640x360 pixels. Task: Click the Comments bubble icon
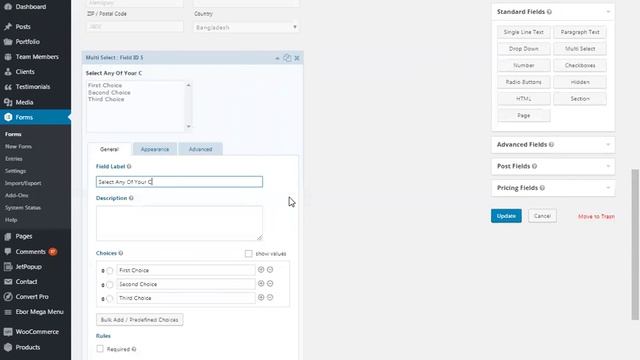tap(8, 251)
